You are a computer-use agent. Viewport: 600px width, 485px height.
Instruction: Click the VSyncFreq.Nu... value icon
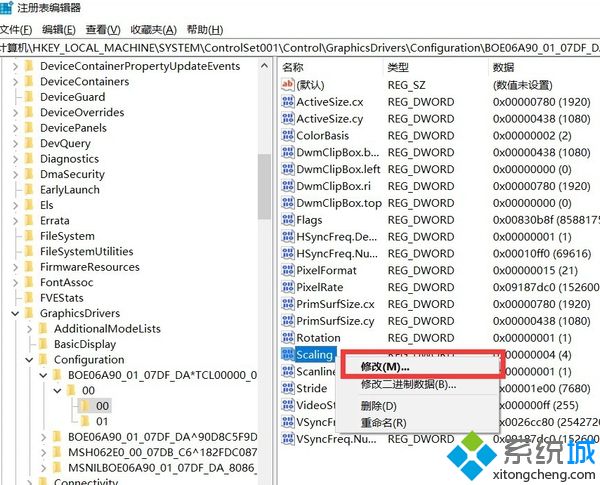287,439
